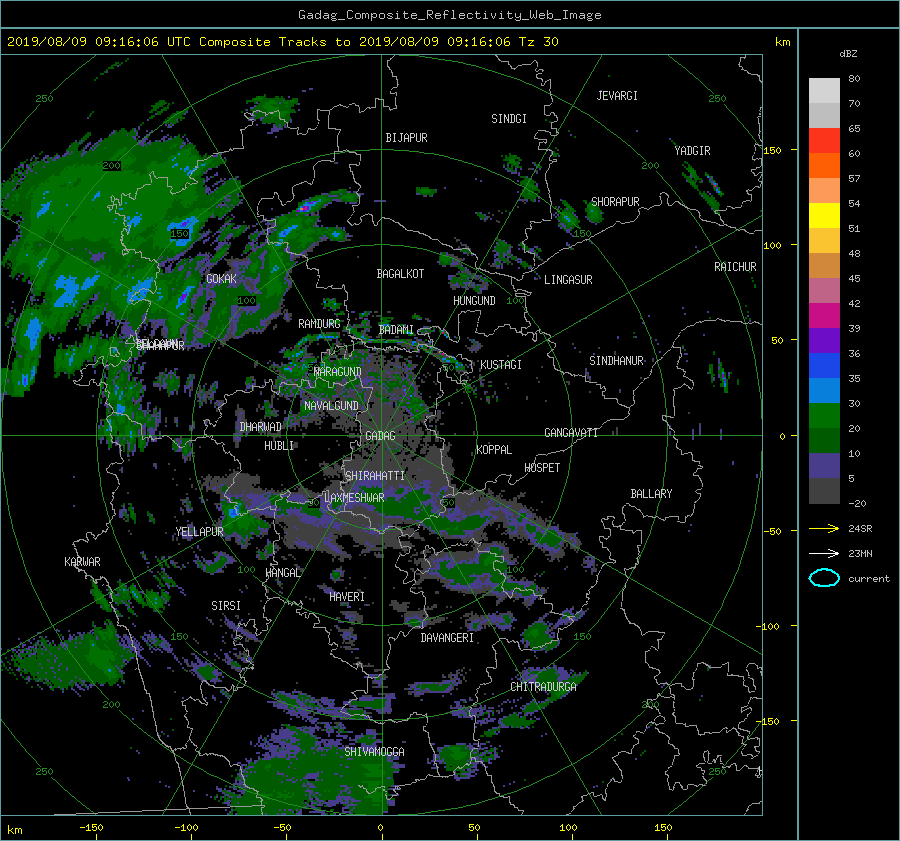Screen dimensions: 900x841
Task: Select the HANGAL city label
Action: click(282, 573)
